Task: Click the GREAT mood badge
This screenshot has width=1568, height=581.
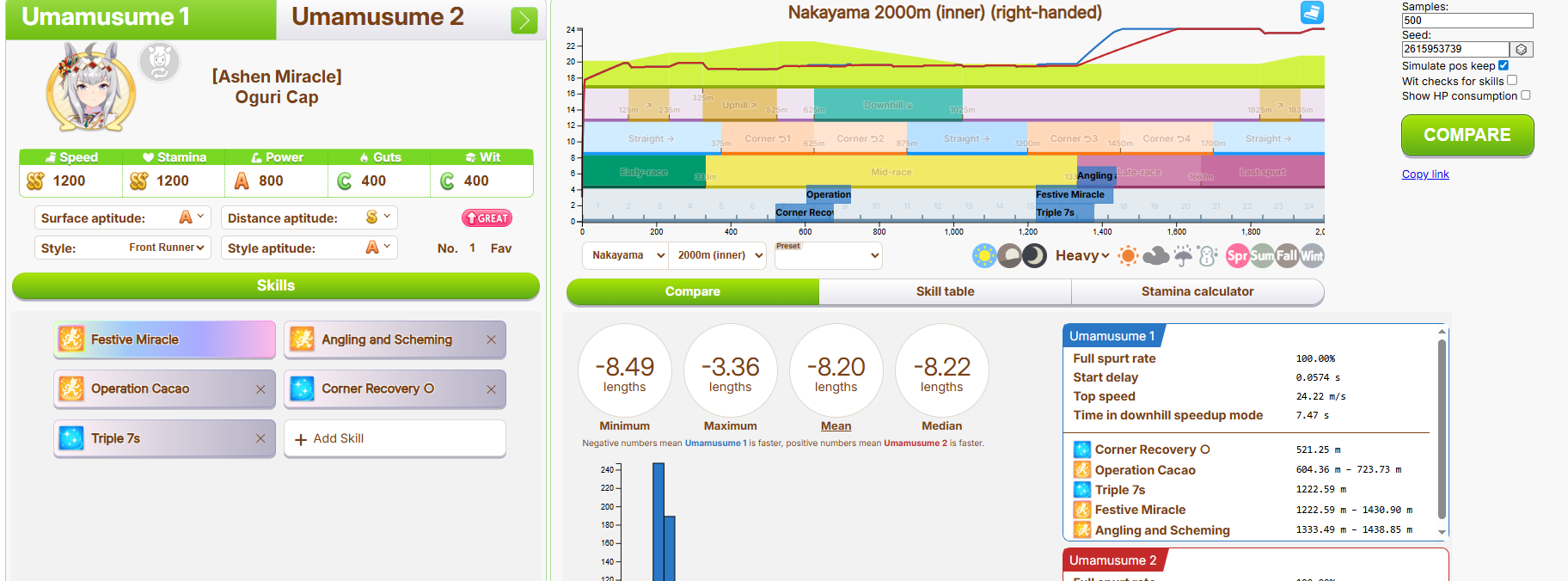Action: pos(487,218)
